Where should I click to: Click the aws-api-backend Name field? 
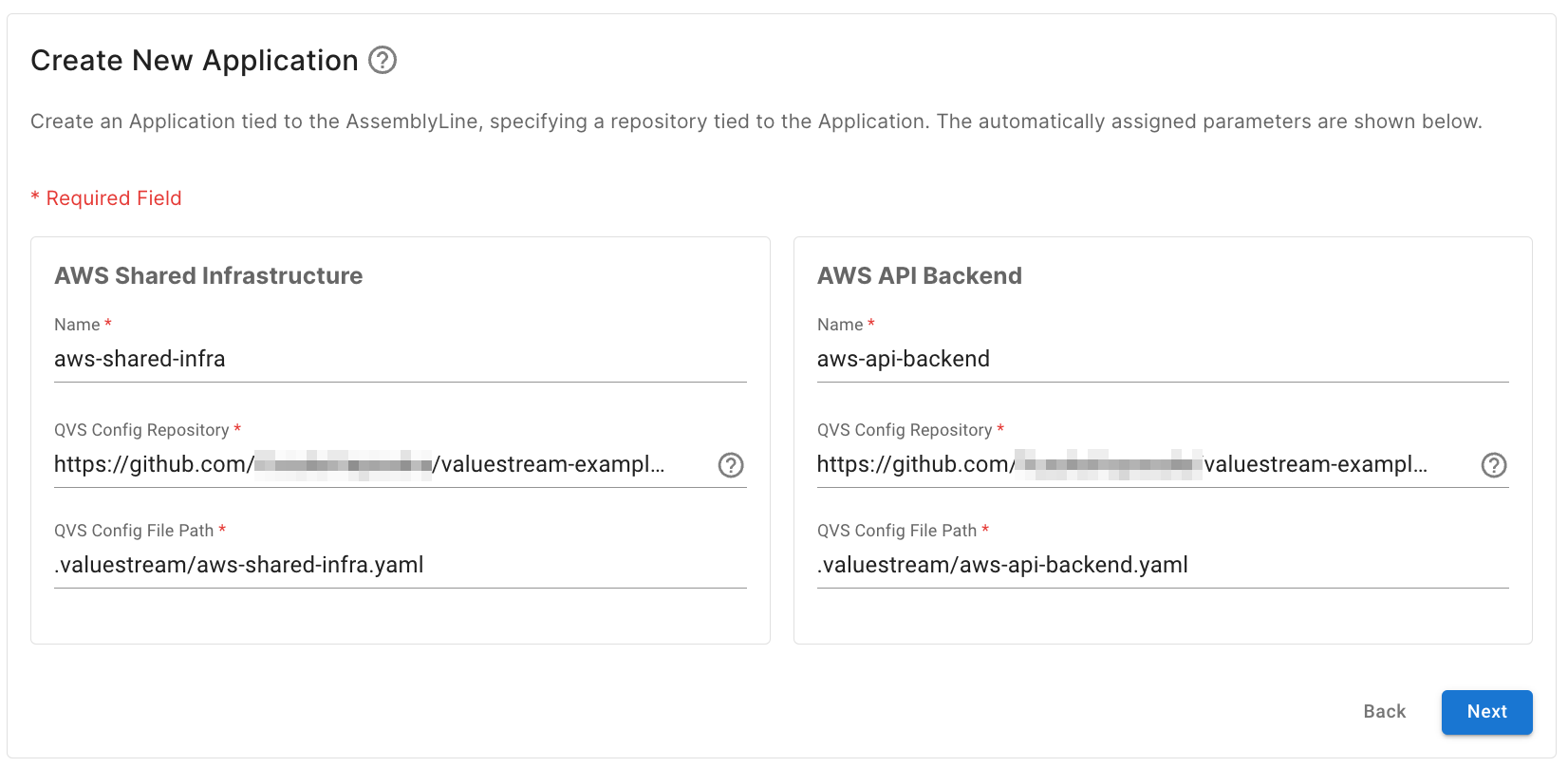click(1162, 359)
